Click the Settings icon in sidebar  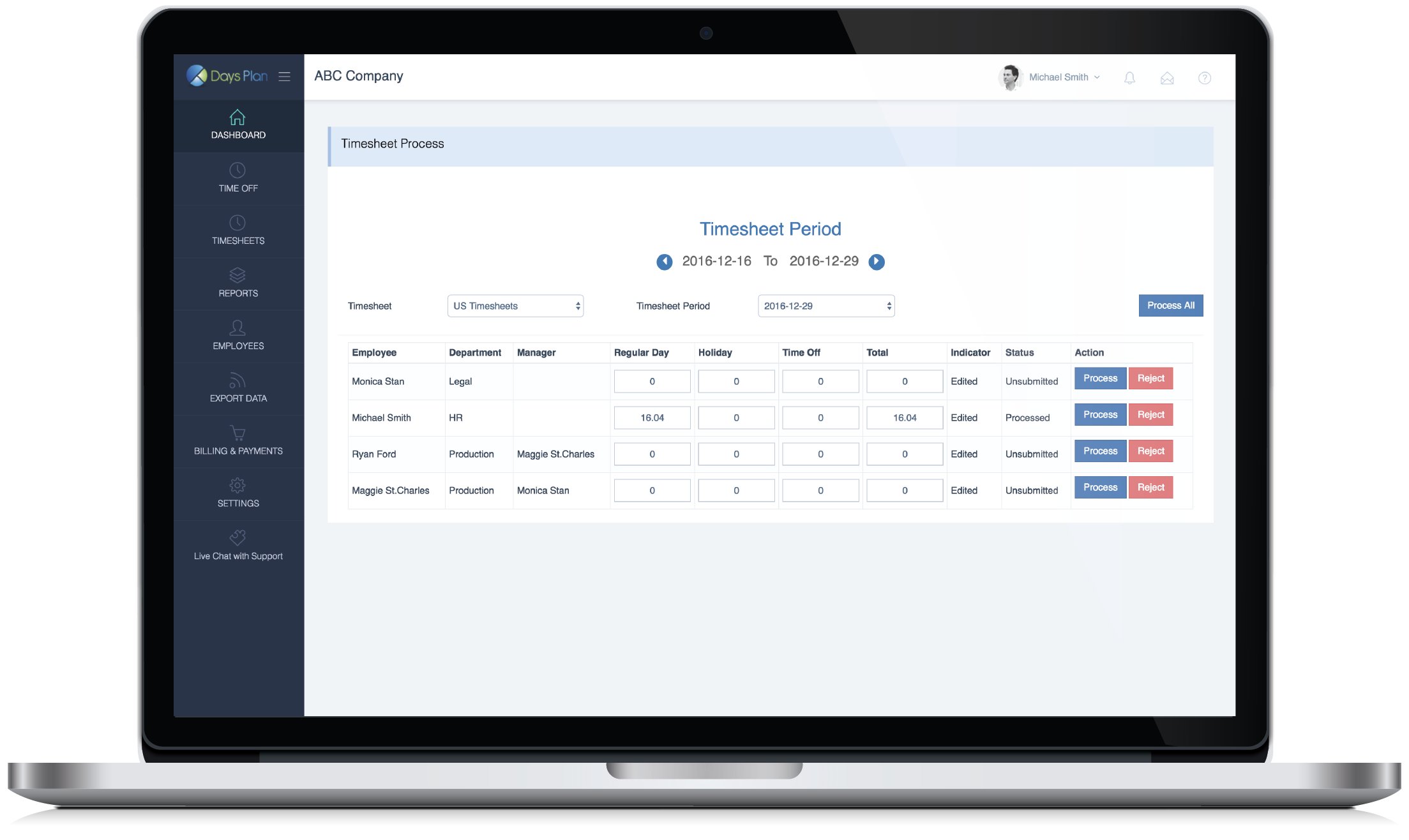point(237,483)
